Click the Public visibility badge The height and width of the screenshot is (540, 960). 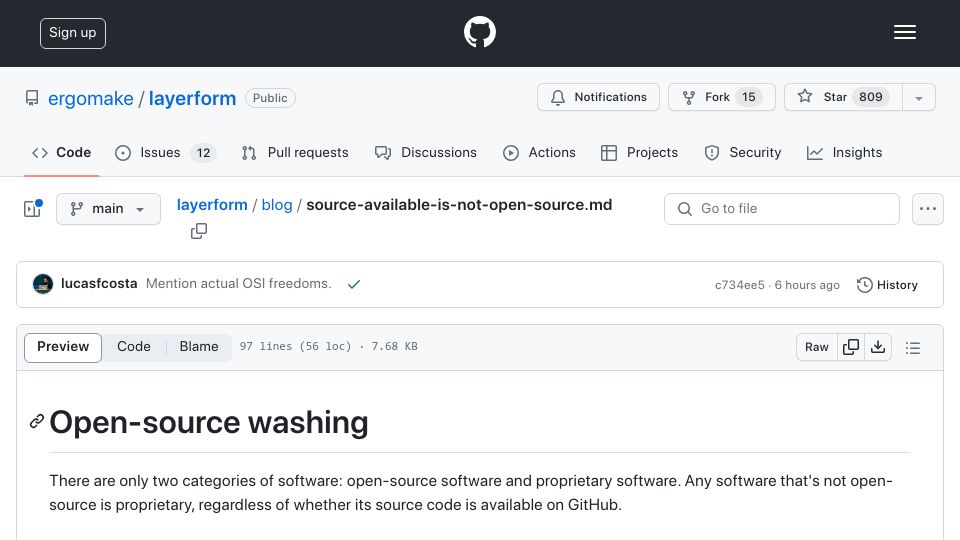270,98
